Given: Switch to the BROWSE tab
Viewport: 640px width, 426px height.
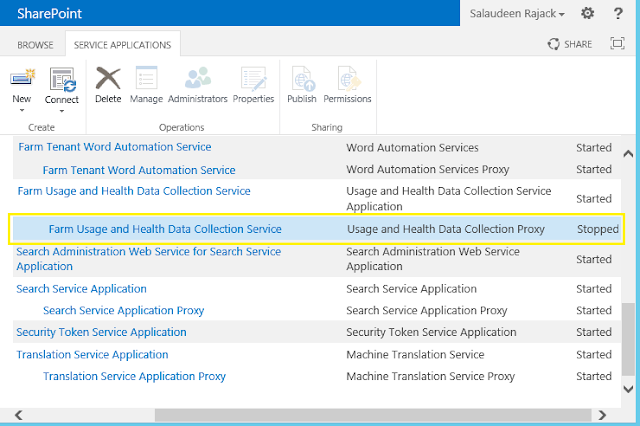Looking at the screenshot, I should click(x=35, y=45).
